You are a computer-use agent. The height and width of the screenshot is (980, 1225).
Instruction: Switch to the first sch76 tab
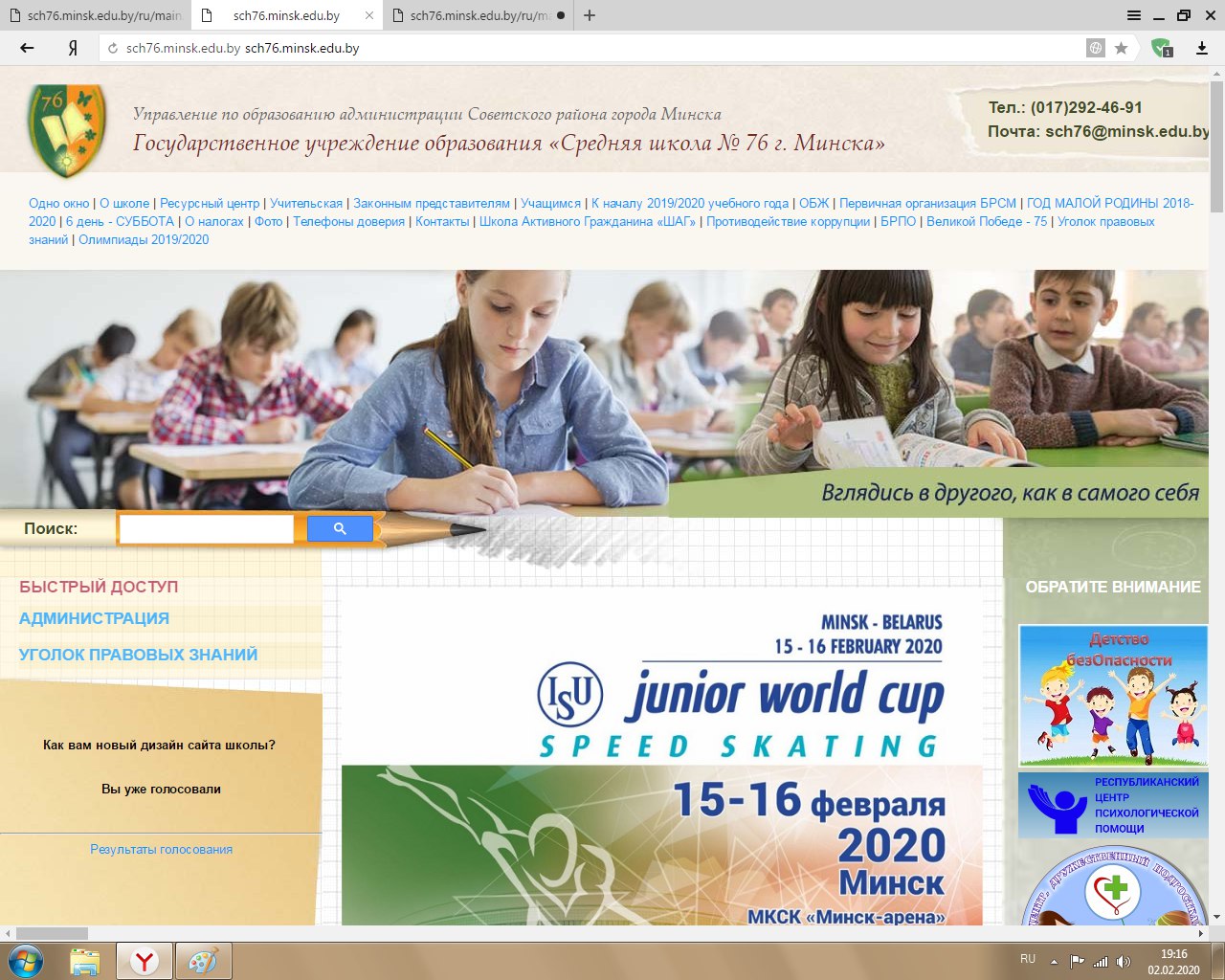pos(96,15)
